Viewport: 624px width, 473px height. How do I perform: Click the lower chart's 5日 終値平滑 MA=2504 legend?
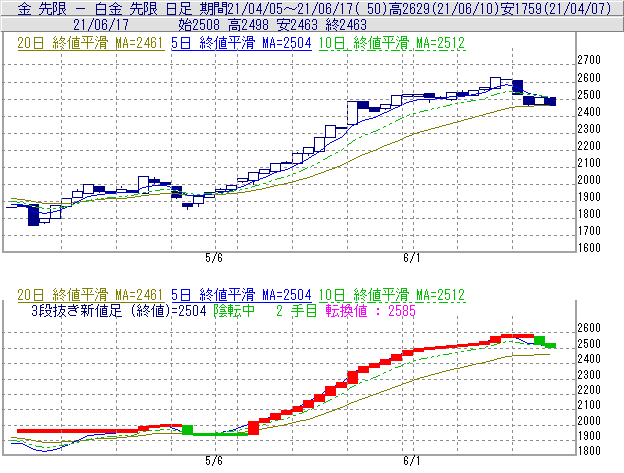point(241,295)
